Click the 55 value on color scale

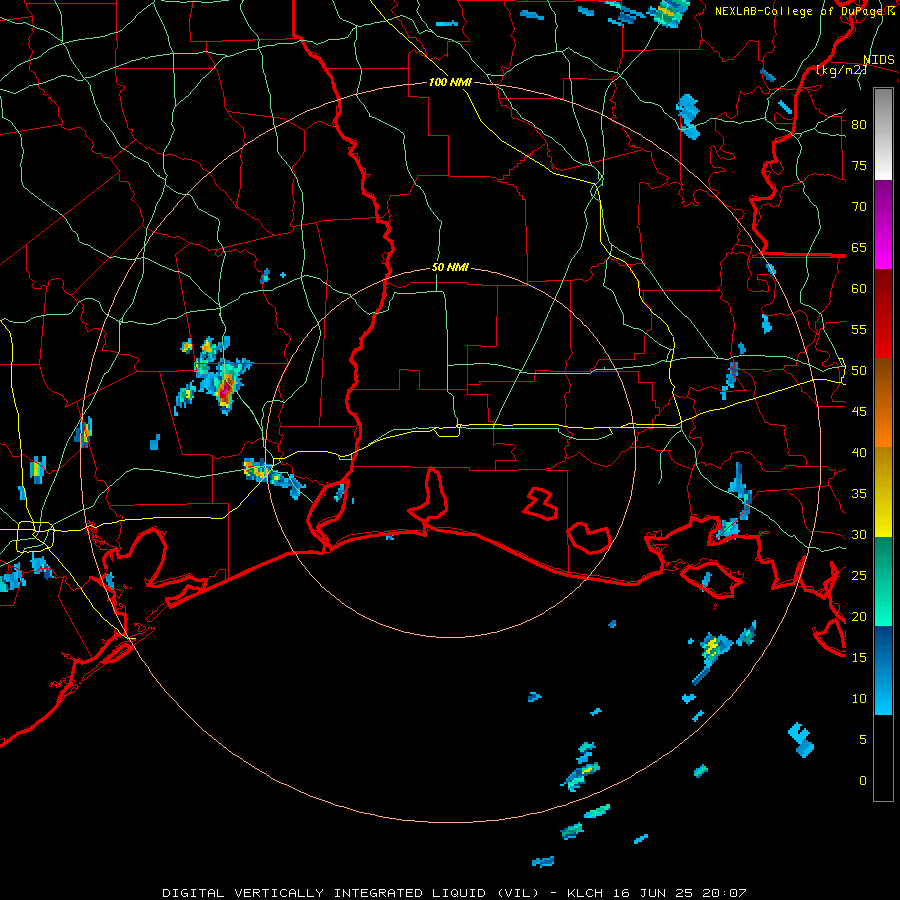click(x=859, y=329)
